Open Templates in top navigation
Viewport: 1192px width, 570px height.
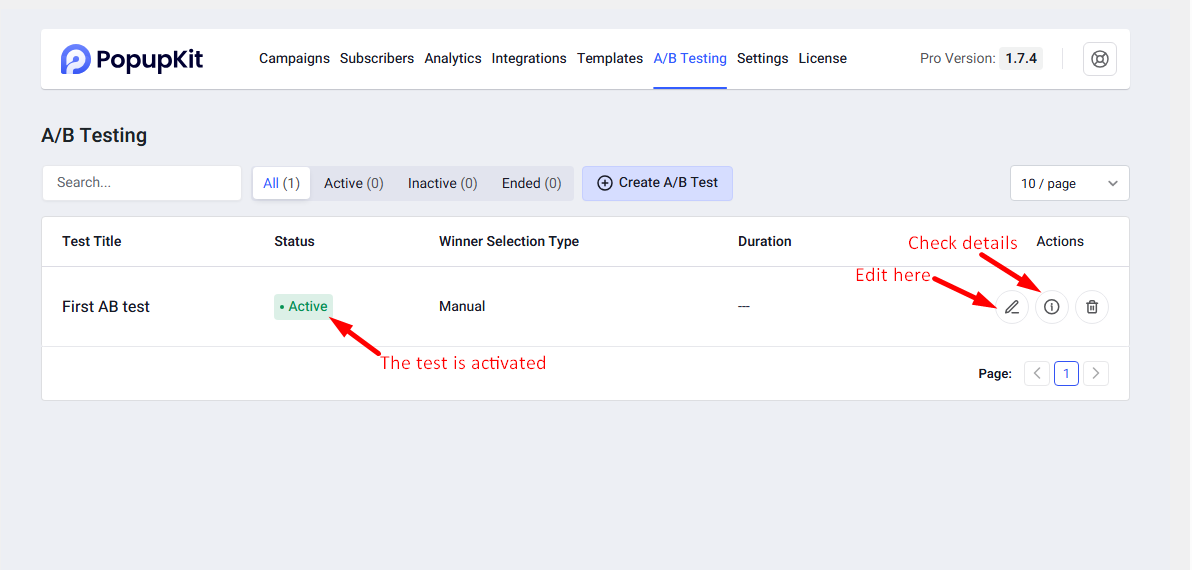(610, 59)
